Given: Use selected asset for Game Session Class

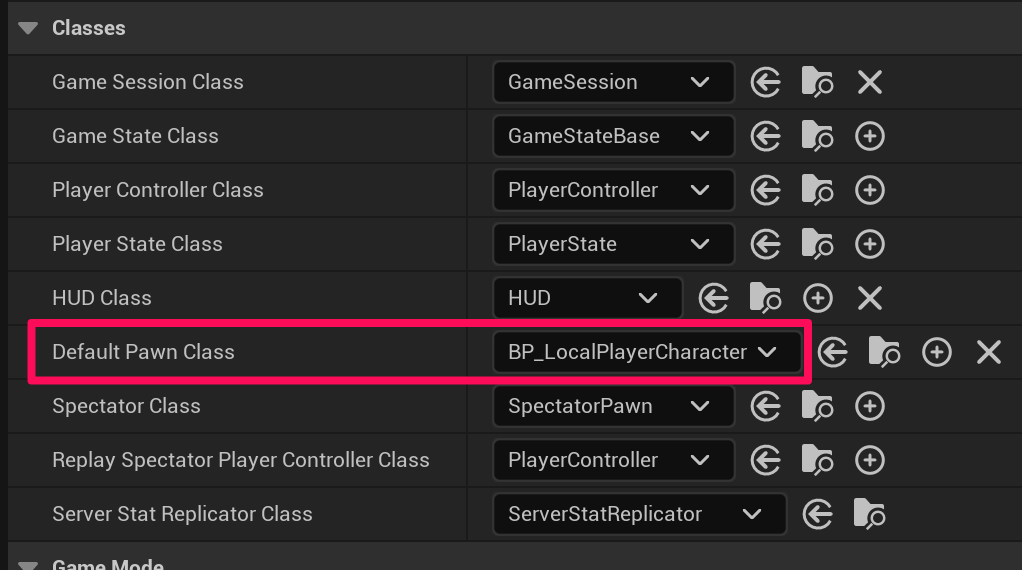Looking at the screenshot, I should click(x=766, y=82).
